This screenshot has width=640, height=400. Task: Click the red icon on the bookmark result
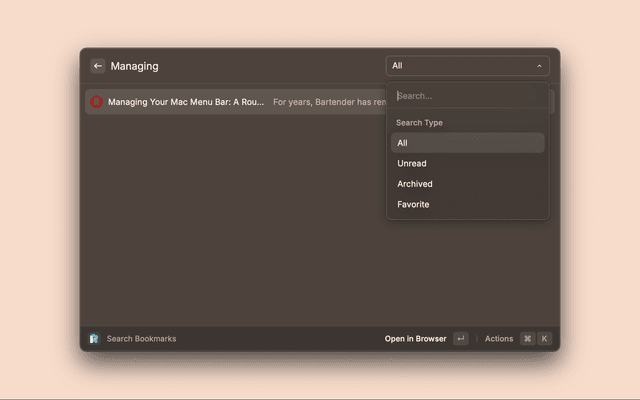point(97,102)
